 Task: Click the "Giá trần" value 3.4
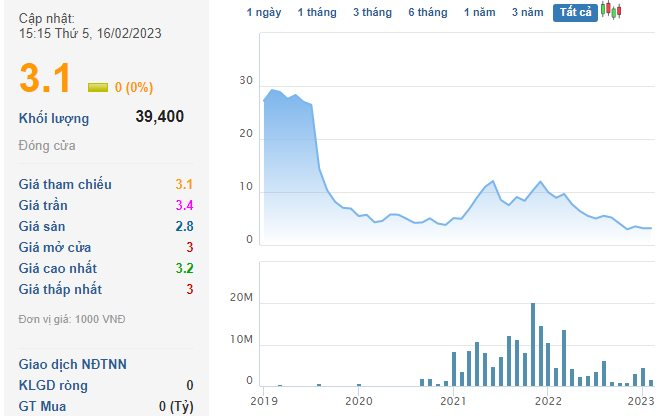(184, 205)
